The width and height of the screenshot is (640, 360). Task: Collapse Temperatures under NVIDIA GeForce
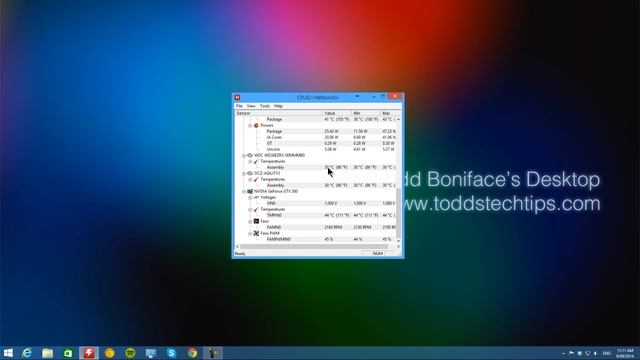(x=250, y=209)
